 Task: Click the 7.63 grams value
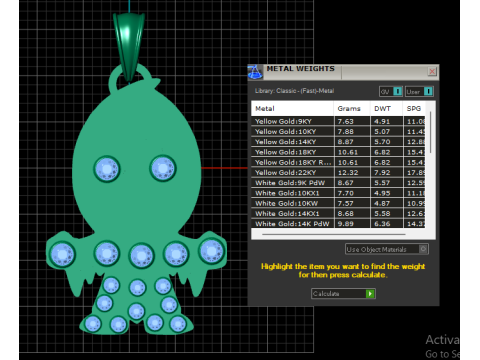click(345, 121)
